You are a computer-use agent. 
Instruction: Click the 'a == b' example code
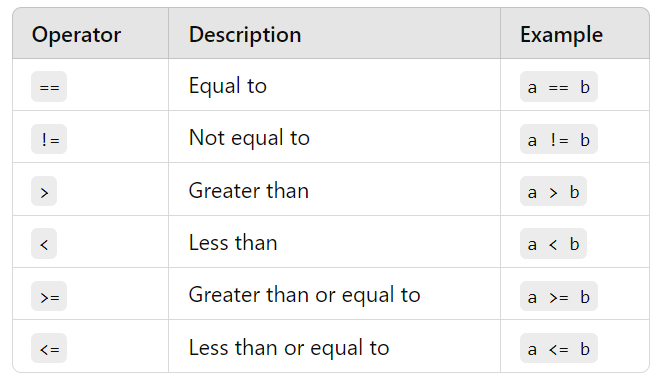(559, 86)
